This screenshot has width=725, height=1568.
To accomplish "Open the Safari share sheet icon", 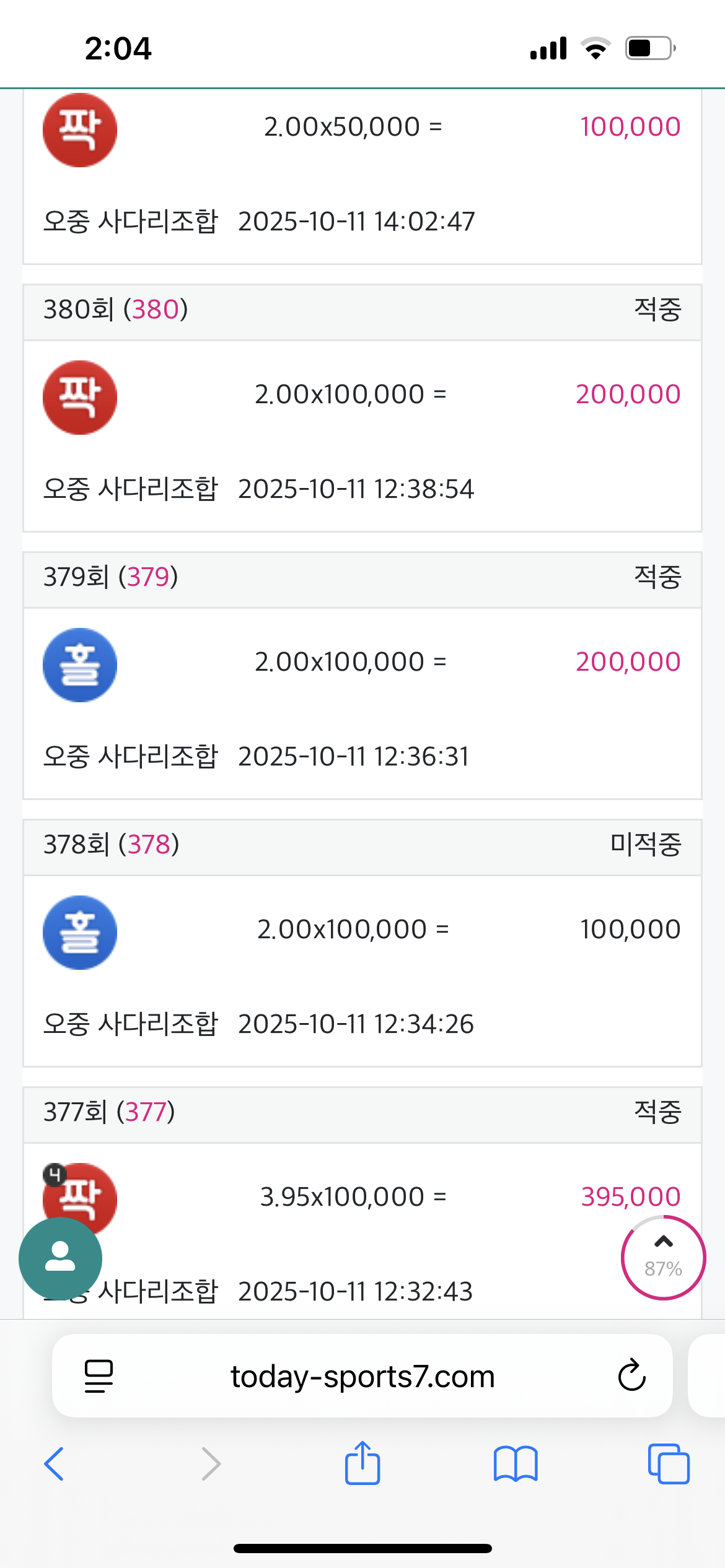I will pos(362,1463).
